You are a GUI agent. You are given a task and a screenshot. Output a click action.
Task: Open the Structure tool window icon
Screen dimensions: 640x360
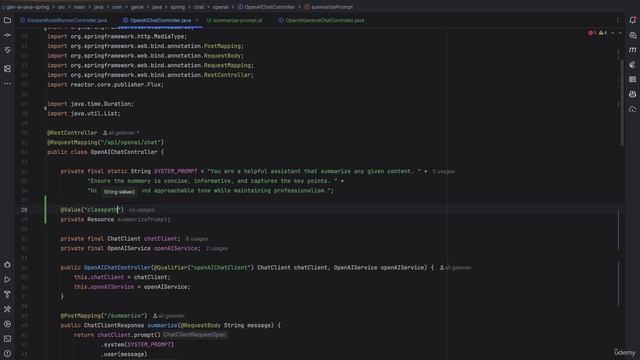[7, 69]
